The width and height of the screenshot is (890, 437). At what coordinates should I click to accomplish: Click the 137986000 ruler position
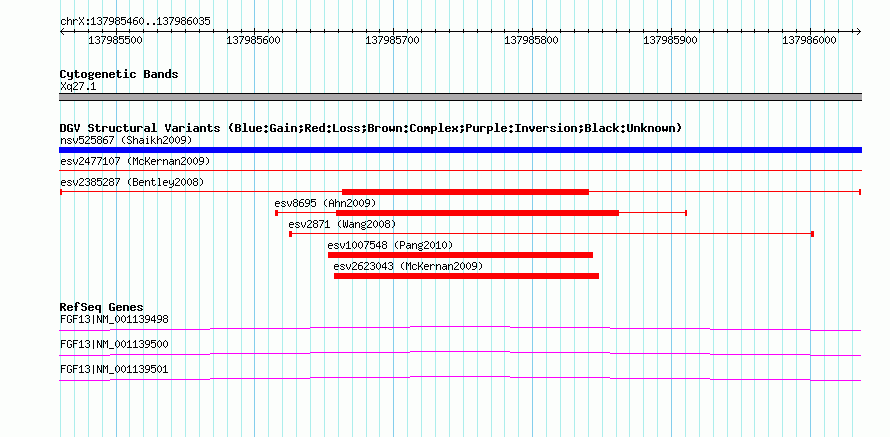click(x=810, y=40)
